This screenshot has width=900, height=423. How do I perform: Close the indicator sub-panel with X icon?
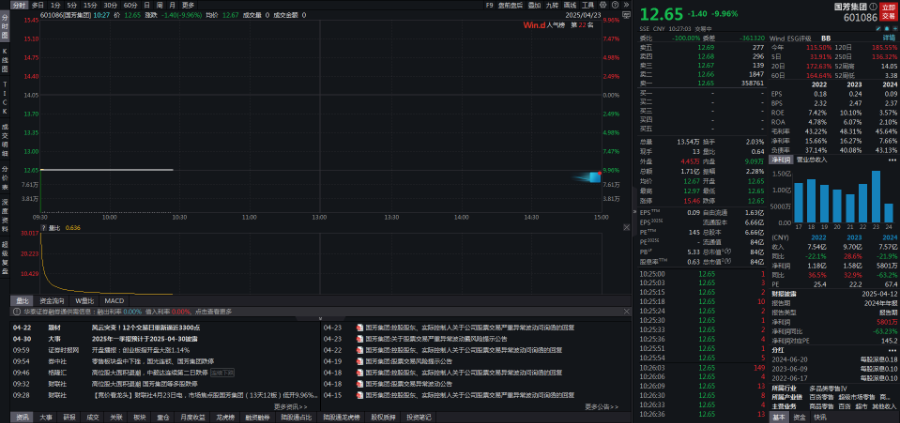pyautogui.click(x=627, y=228)
